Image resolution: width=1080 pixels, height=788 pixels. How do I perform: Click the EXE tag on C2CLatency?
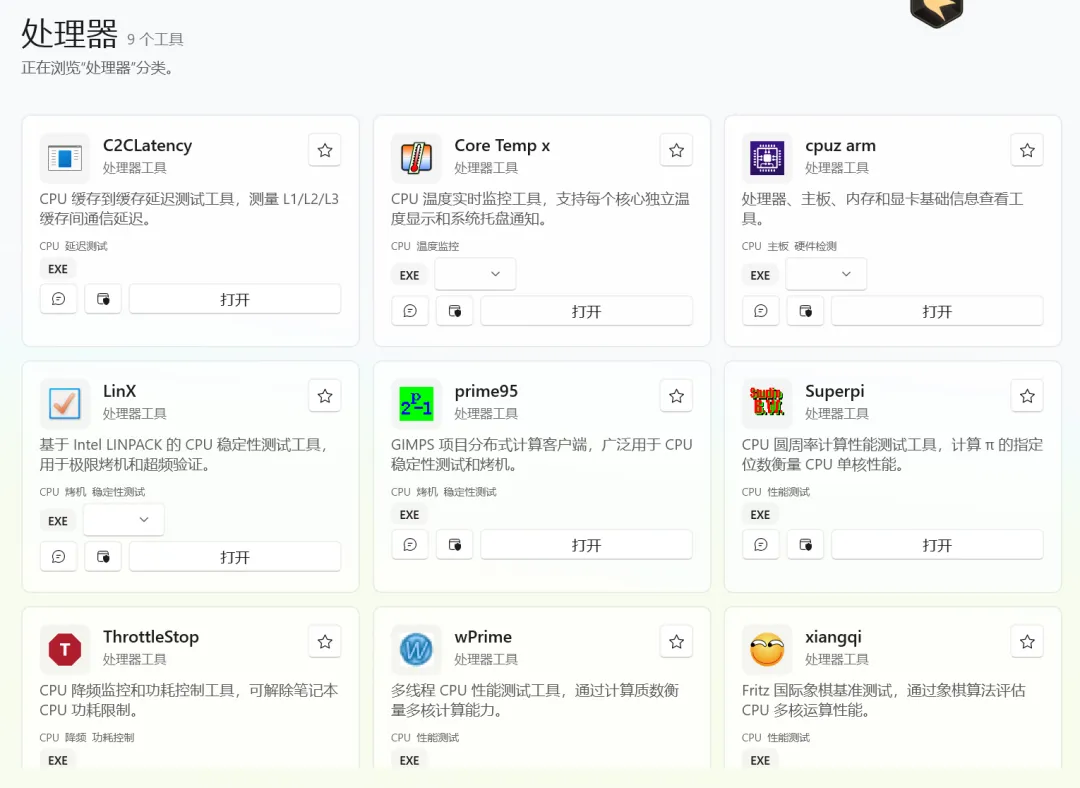point(58,269)
